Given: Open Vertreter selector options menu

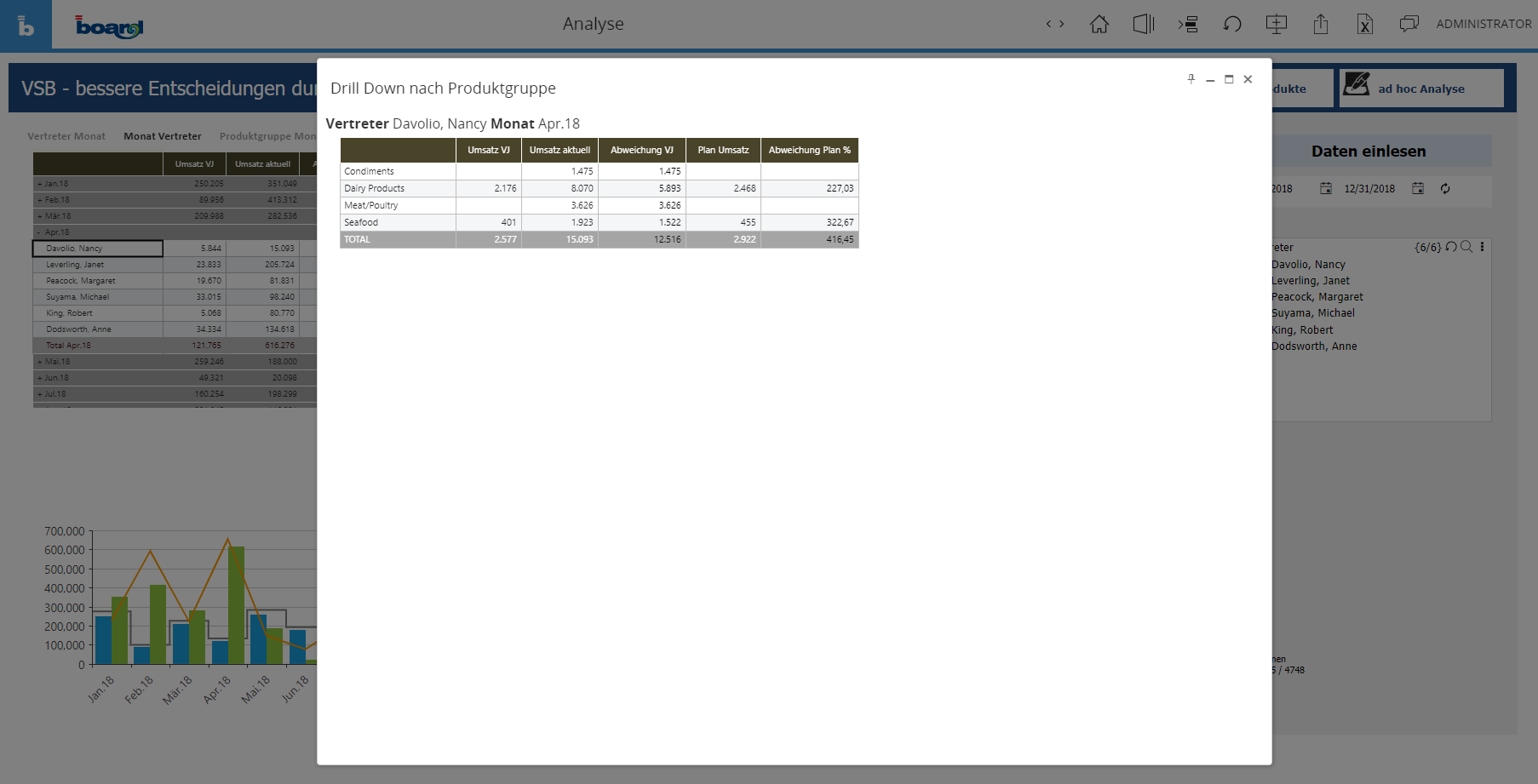Looking at the screenshot, I should (x=1483, y=247).
